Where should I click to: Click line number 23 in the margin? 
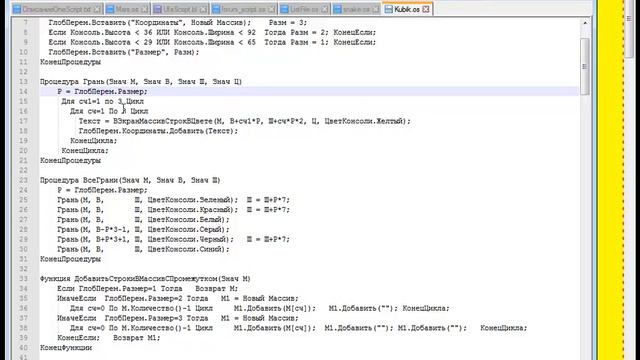pyautogui.click(x=23, y=180)
